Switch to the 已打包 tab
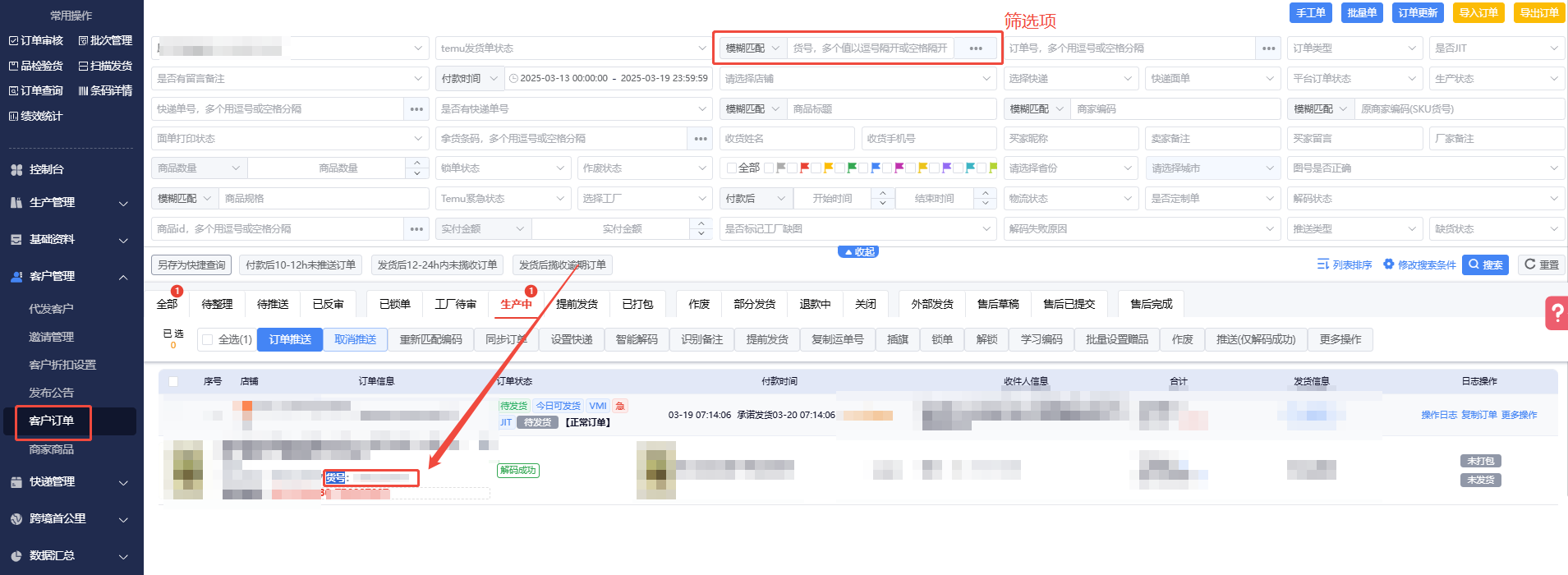 [x=637, y=304]
